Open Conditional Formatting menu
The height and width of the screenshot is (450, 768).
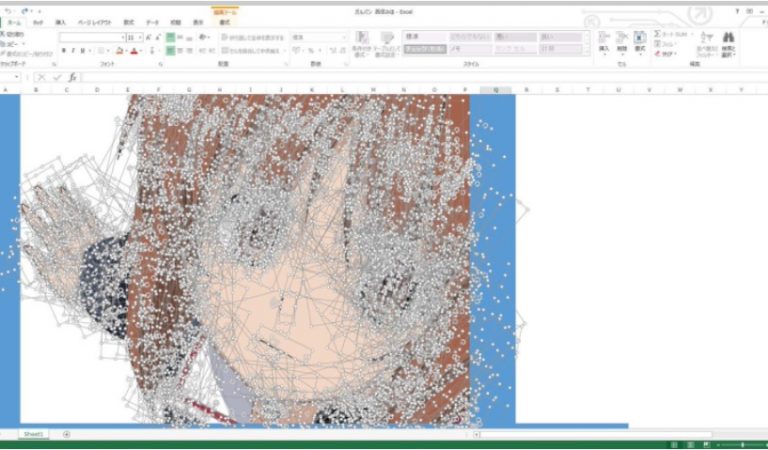(362, 44)
